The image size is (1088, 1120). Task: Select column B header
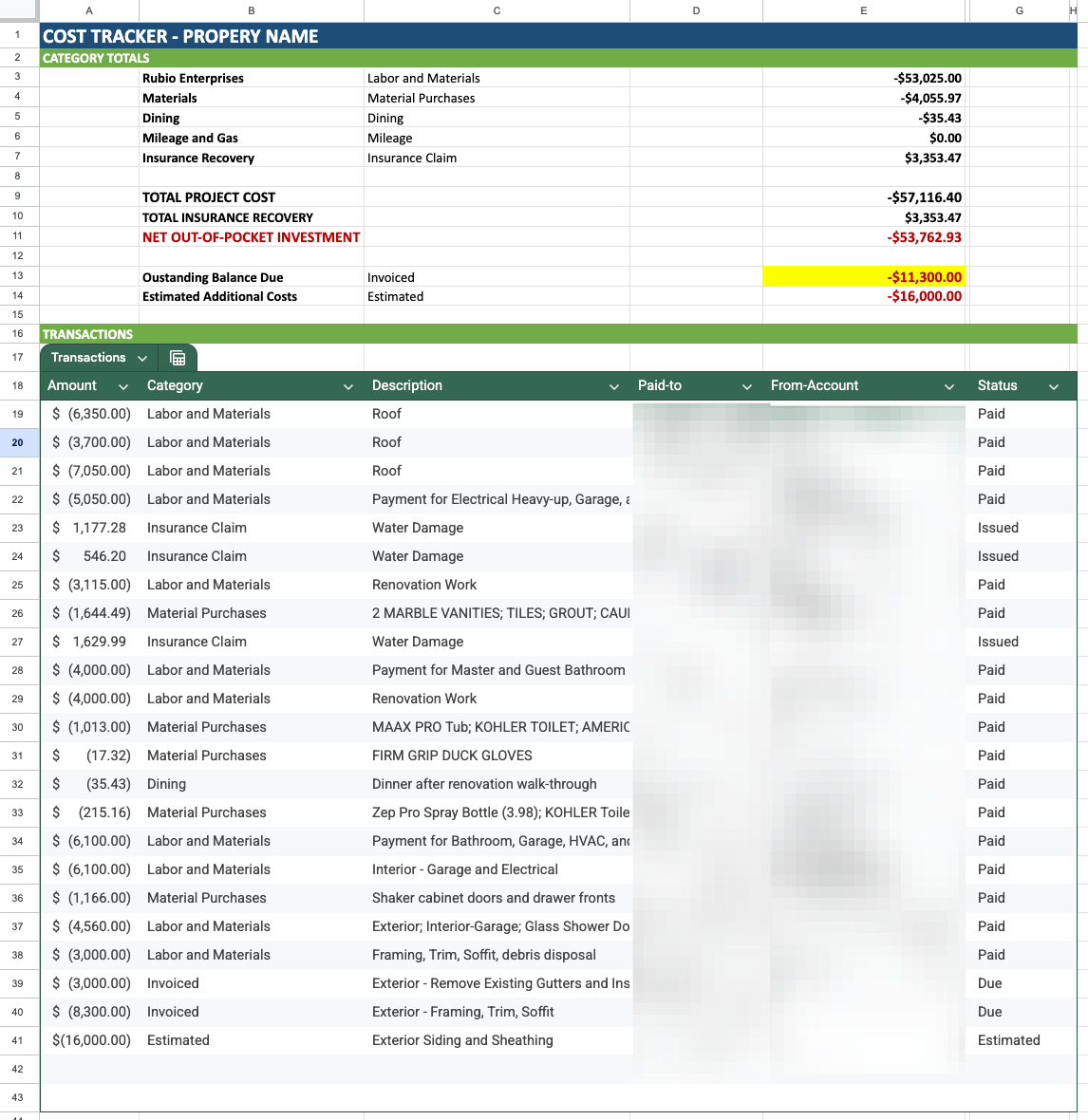252,10
